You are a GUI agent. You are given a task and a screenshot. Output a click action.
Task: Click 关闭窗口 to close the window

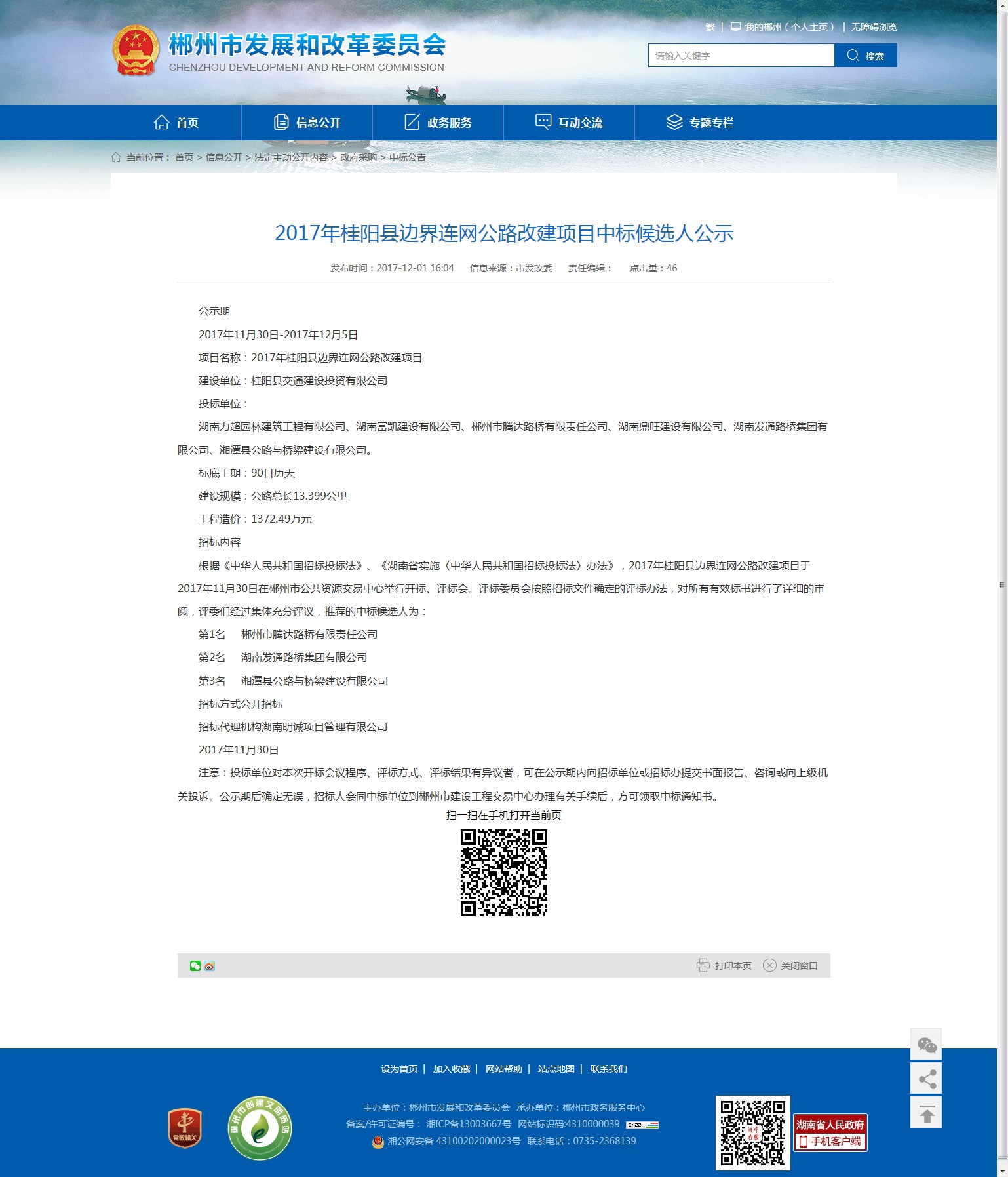coord(799,966)
